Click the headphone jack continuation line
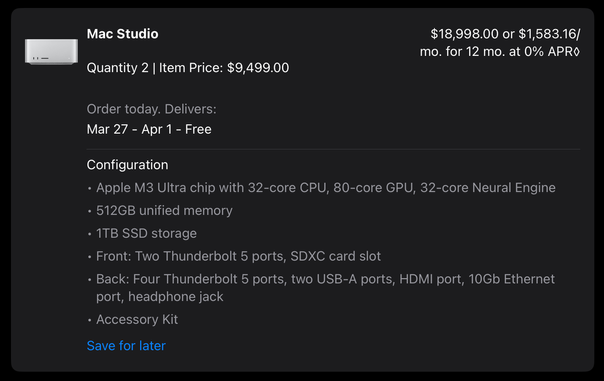The height and width of the screenshot is (381, 604). [159, 297]
